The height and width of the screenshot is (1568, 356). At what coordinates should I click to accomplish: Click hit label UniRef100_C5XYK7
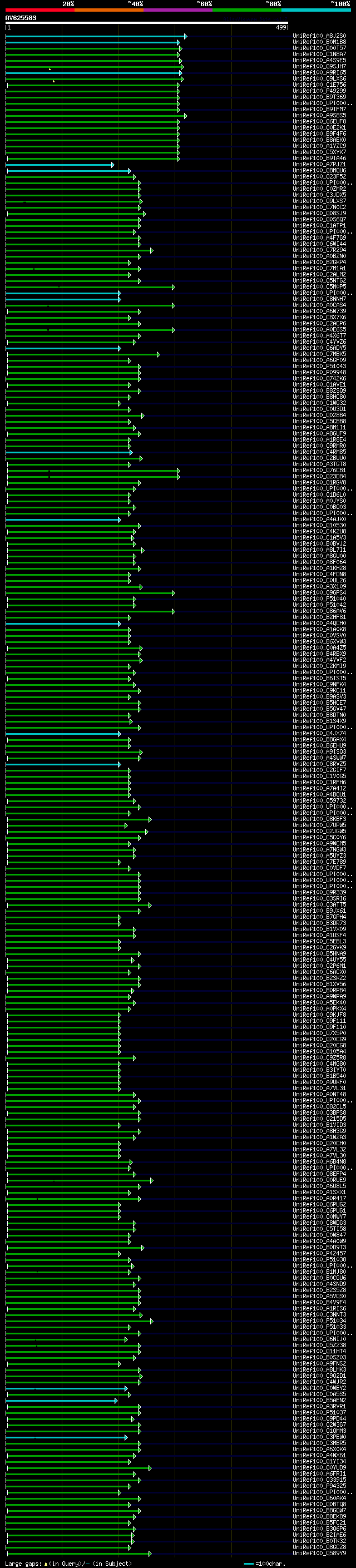coord(319,152)
